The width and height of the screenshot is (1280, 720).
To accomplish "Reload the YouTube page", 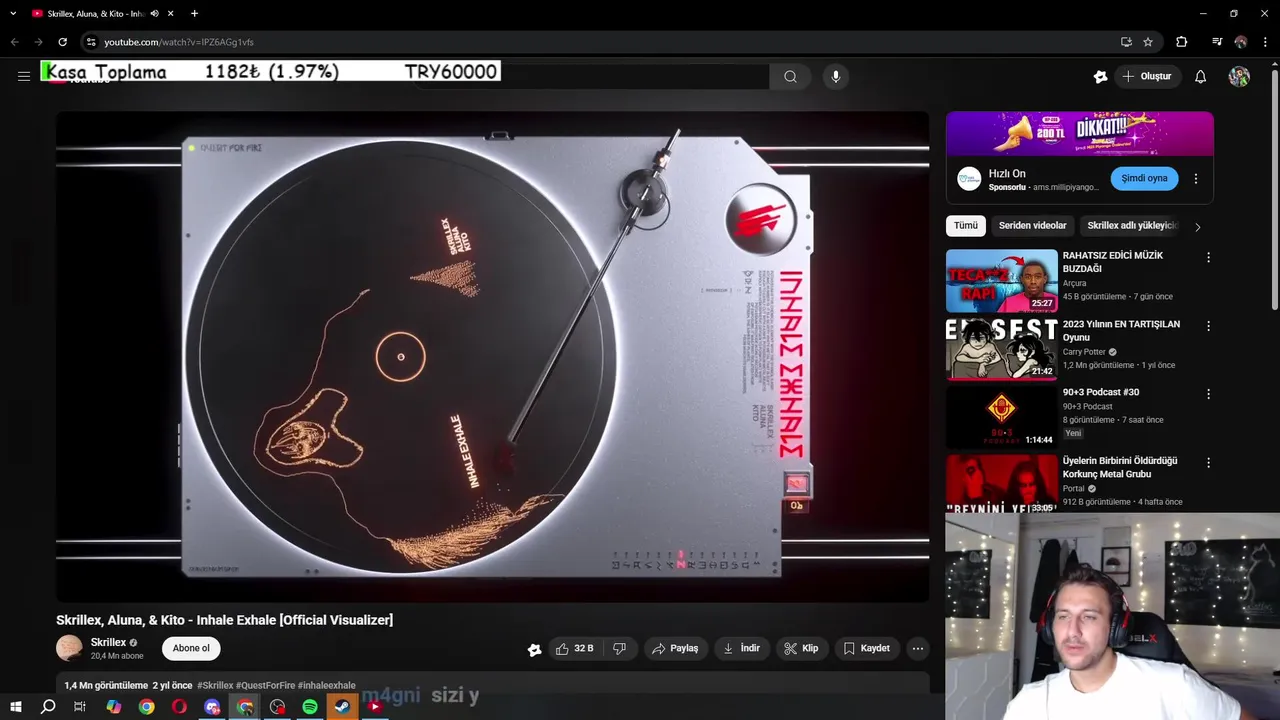I will point(62,42).
